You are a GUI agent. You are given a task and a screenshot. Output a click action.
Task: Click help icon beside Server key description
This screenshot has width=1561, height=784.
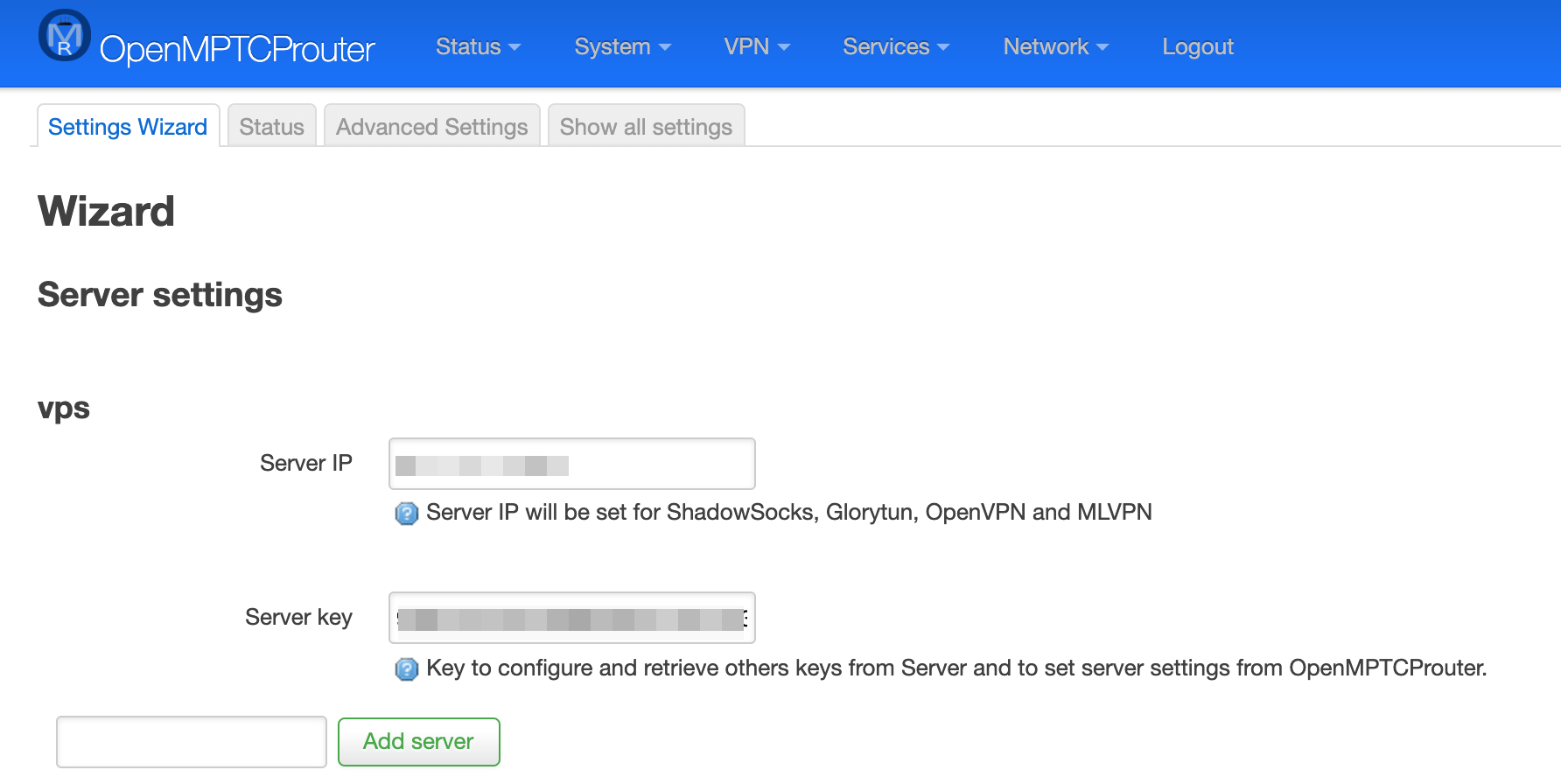pos(407,669)
